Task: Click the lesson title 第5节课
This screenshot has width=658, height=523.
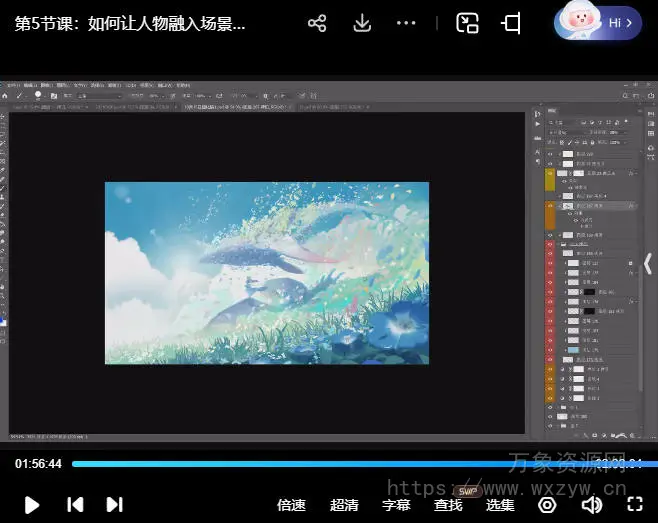Action: (130, 24)
